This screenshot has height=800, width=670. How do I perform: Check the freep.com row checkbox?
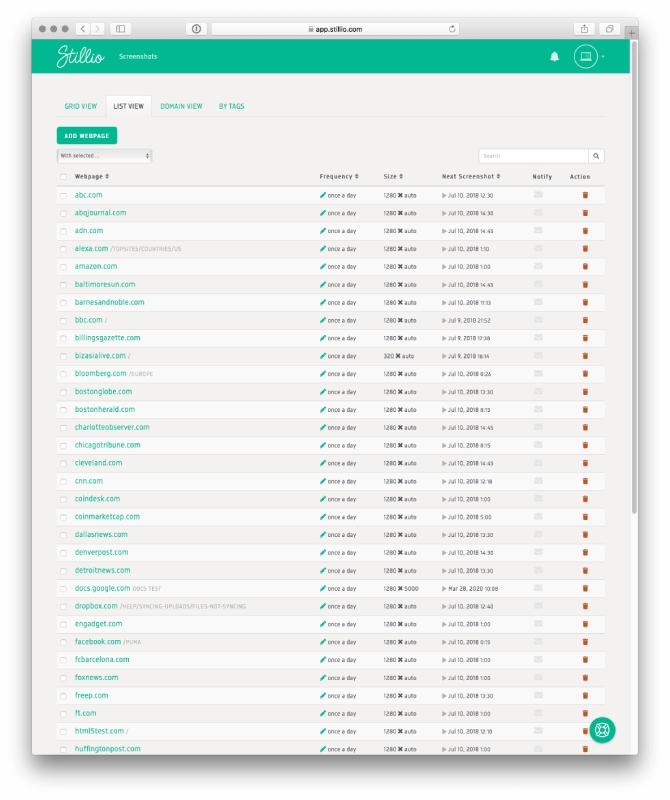[x=63, y=695]
